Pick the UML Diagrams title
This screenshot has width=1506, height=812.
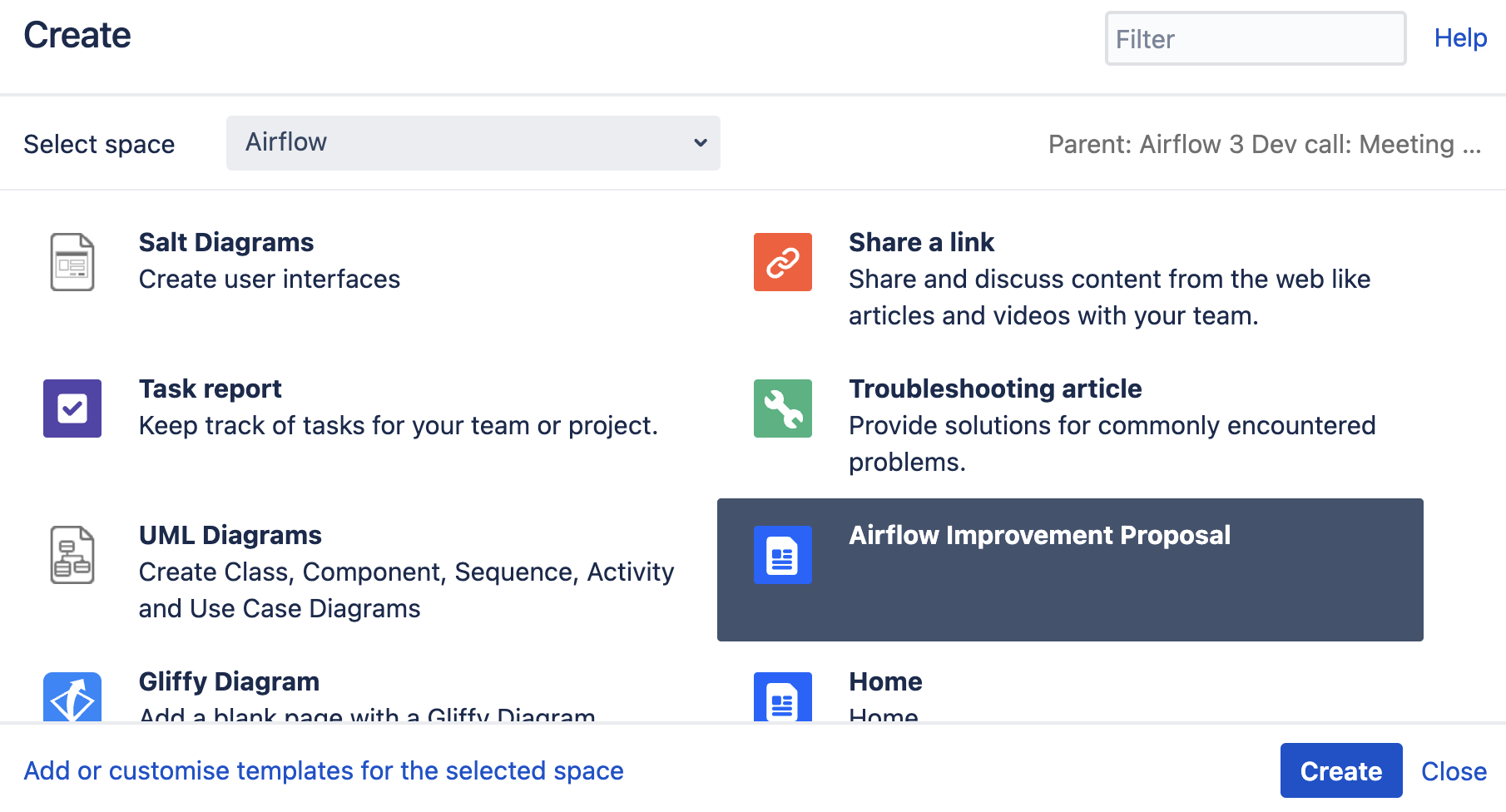click(230, 535)
